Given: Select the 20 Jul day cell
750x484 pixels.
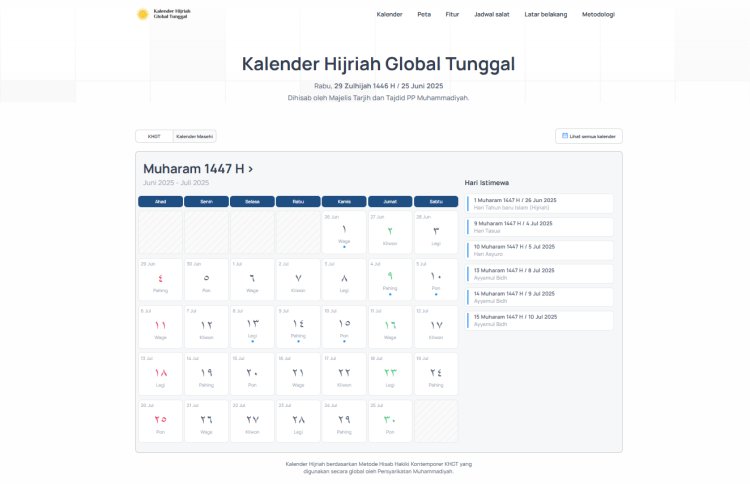Looking at the screenshot, I should pos(160,421).
